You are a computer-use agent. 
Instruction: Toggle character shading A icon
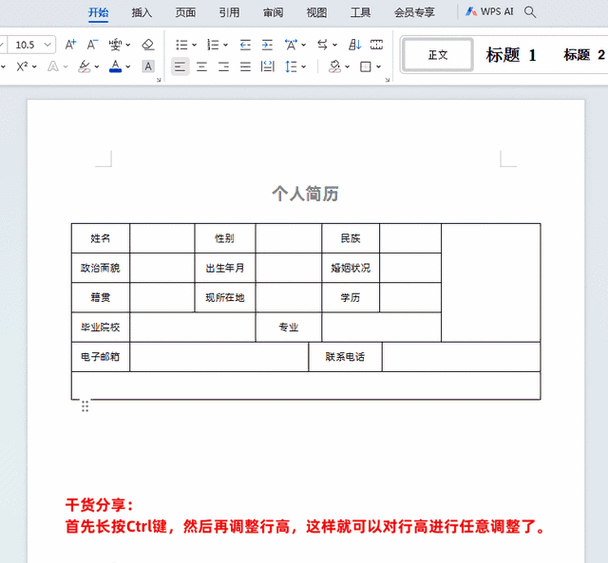click(148, 67)
